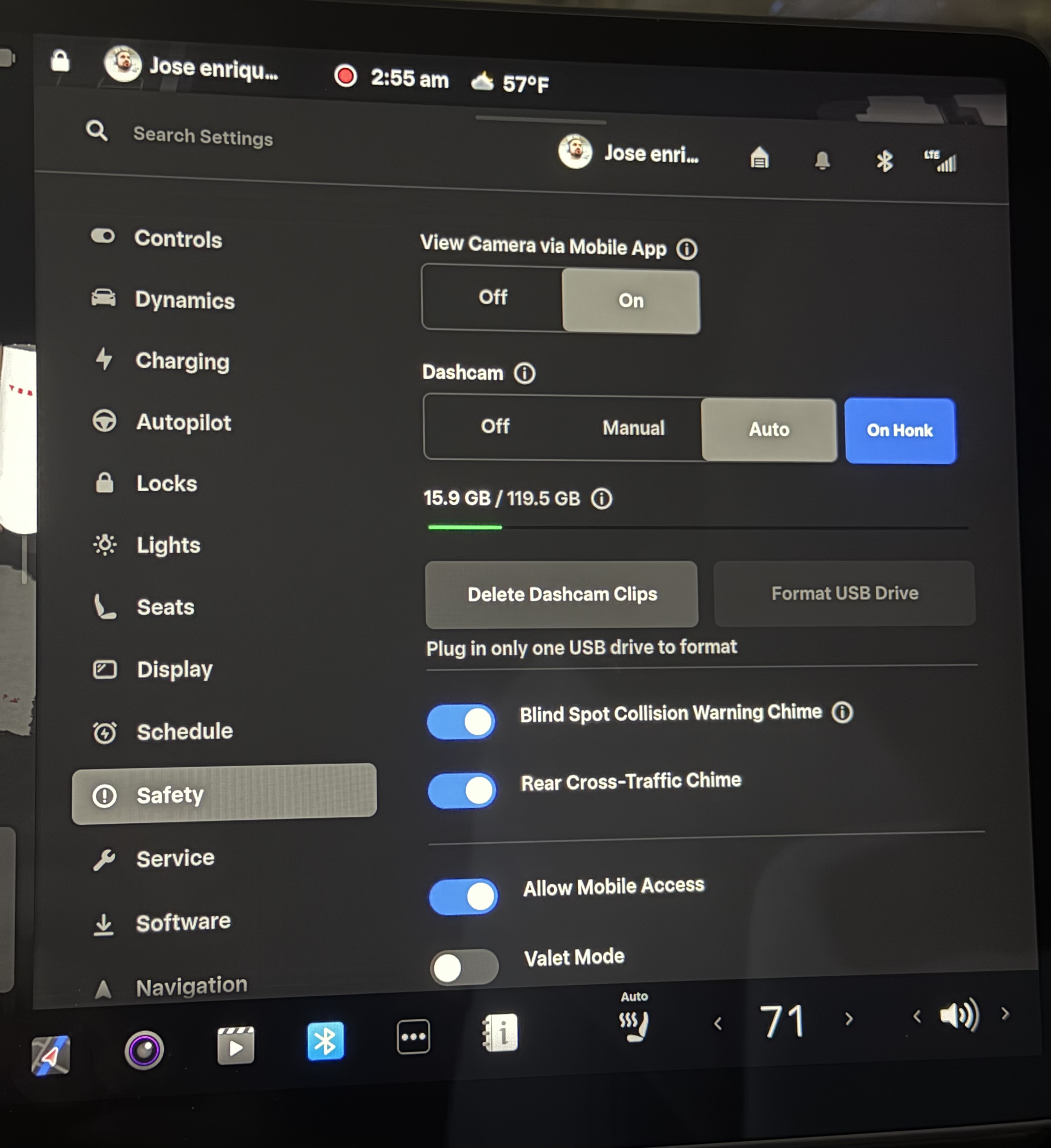Open driver profile Jose enriqu... in top bar
Screen dimensions: 1051x1148
point(191,67)
